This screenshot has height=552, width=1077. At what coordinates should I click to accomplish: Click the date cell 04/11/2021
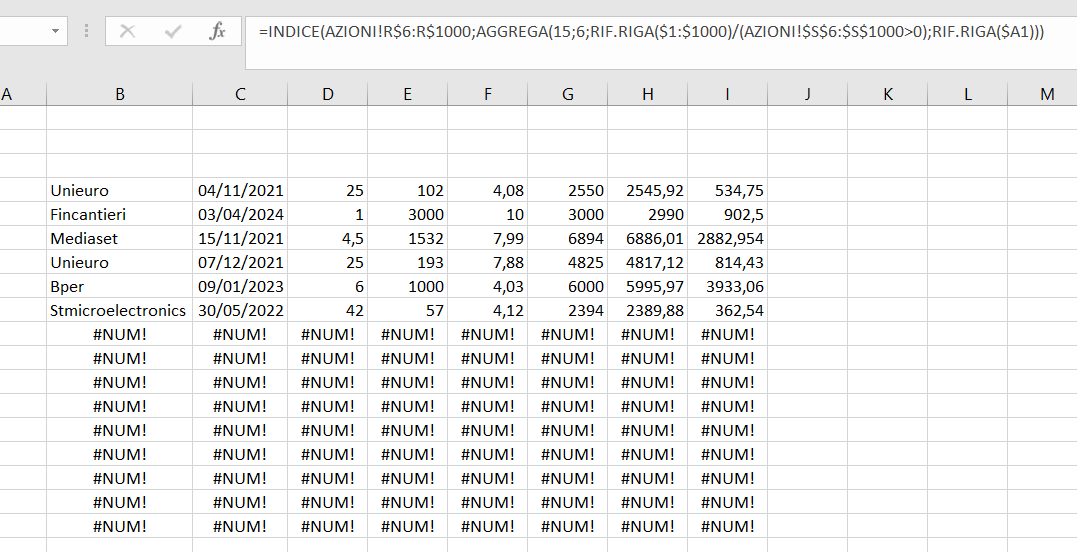tap(240, 190)
